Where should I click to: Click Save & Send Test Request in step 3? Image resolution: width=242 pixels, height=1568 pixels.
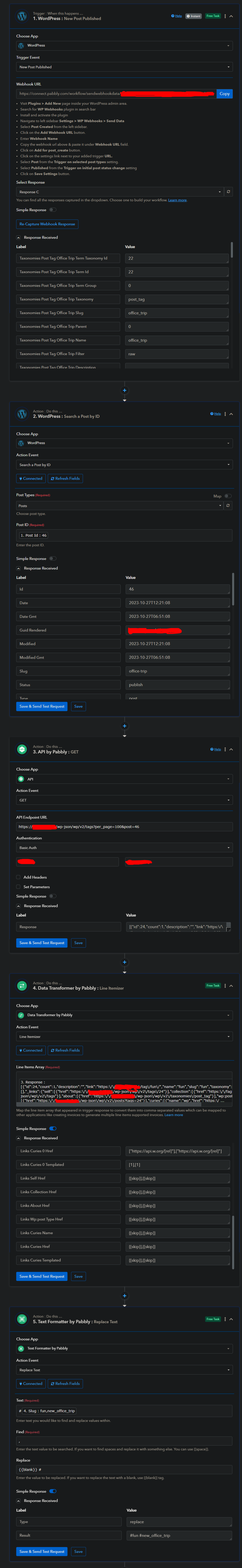point(42,943)
